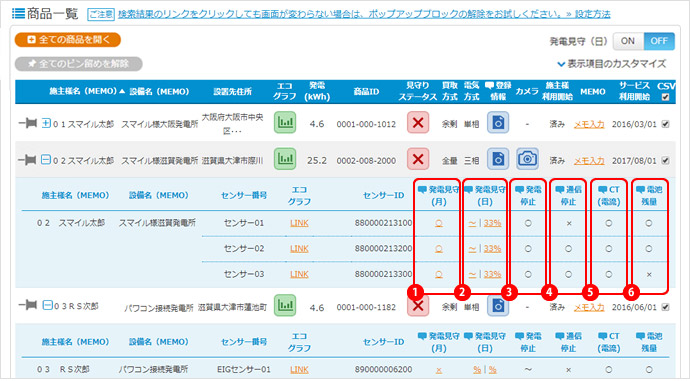Click monthly ○ link for センサー01
690x381 pixels.
click(x=439, y=223)
